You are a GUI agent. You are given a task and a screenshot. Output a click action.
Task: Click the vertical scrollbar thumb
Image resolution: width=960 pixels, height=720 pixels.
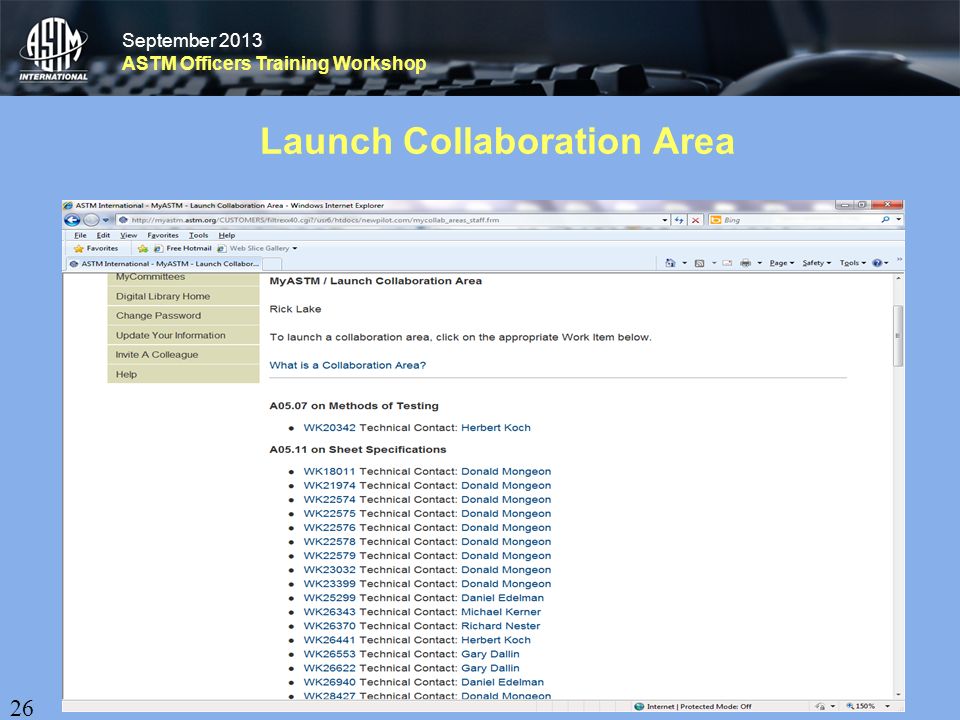coord(898,336)
